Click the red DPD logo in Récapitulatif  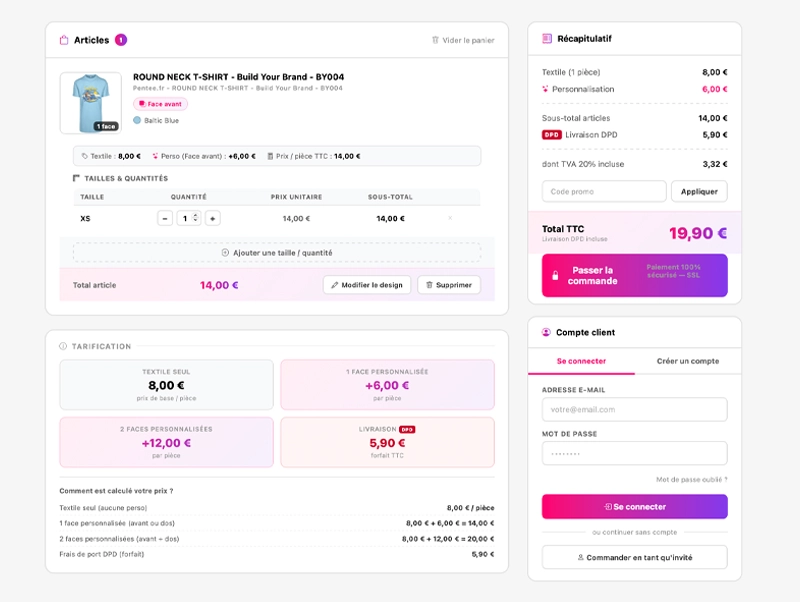[x=551, y=135]
